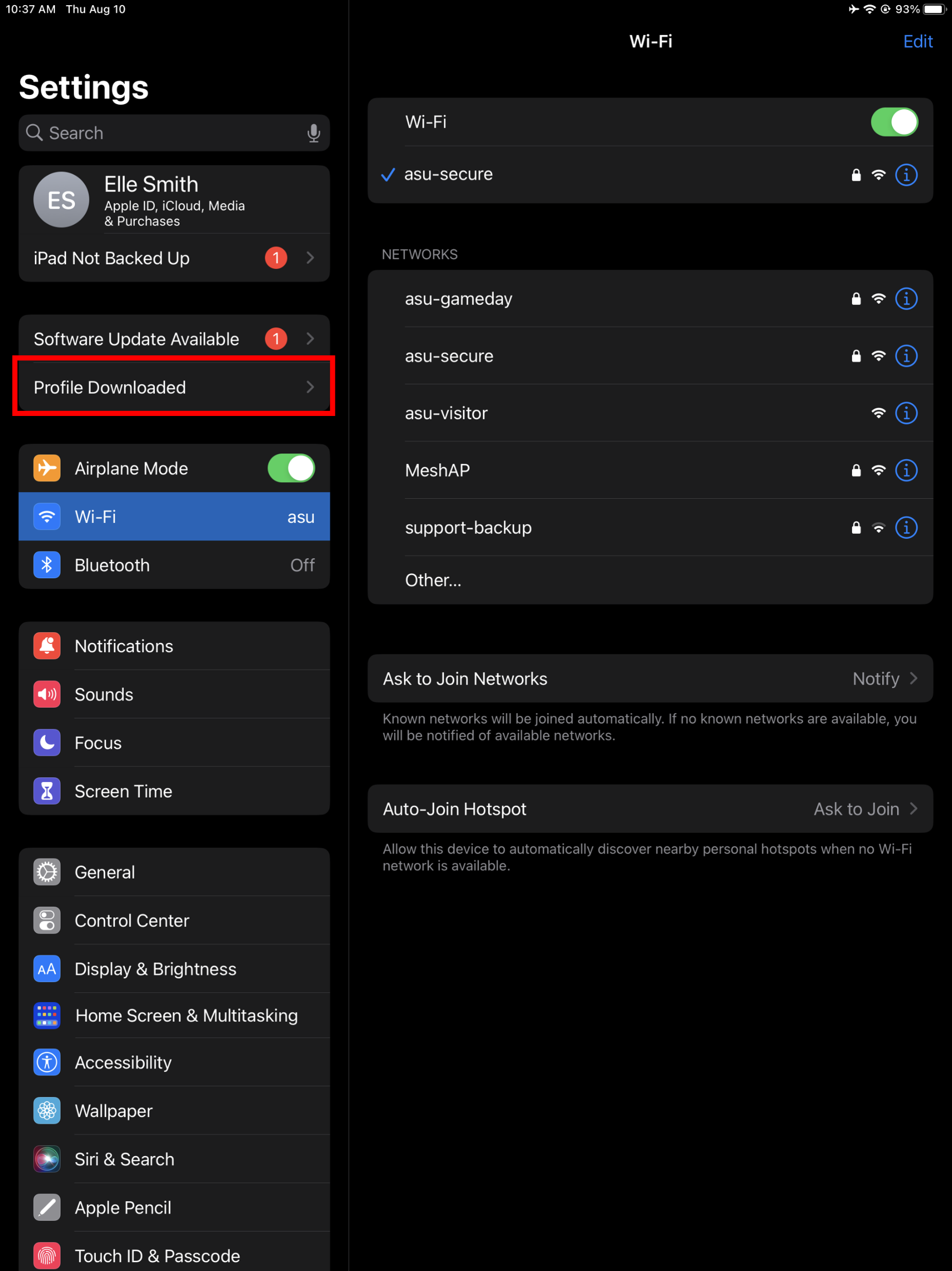
Task: Tap Edit in the Wi-Fi header
Action: pyautogui.click(x=918, y=42)
